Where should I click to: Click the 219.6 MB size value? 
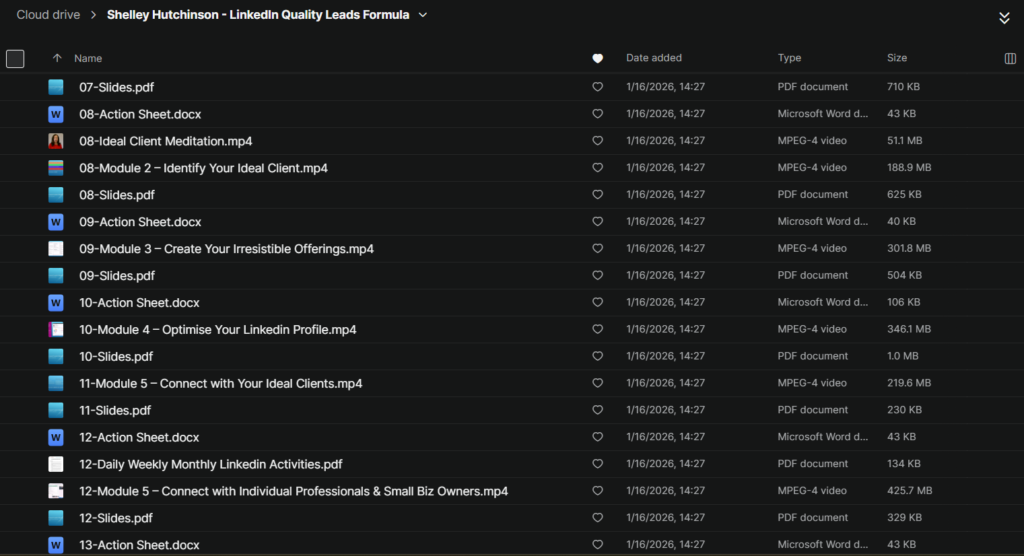(909, 383)
